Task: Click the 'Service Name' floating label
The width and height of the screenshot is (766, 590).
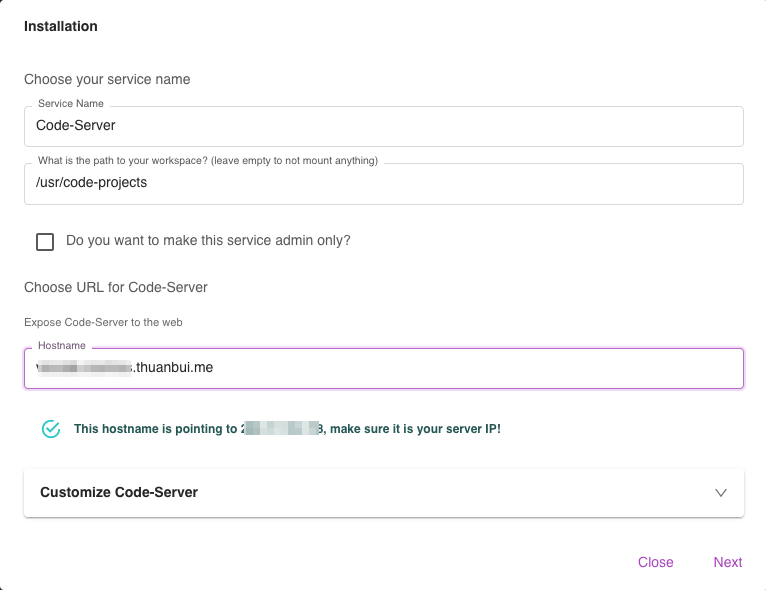Action: coord(71,104)
